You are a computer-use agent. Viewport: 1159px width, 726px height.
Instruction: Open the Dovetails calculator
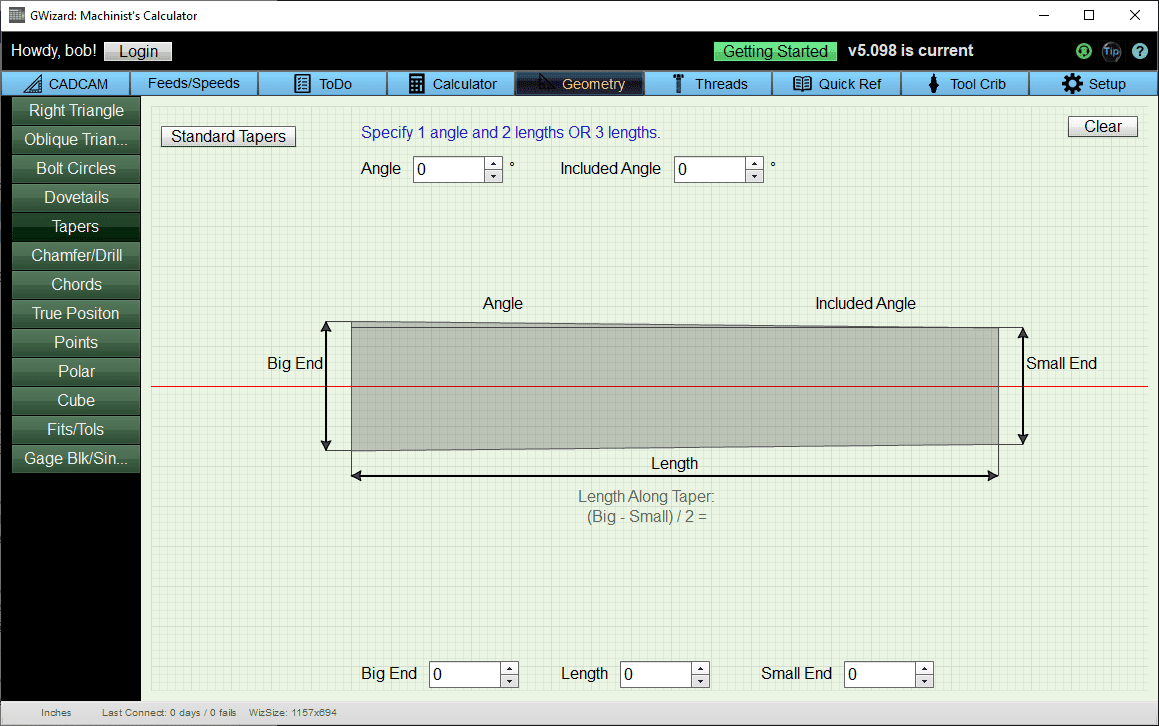[x=76, y=197]
